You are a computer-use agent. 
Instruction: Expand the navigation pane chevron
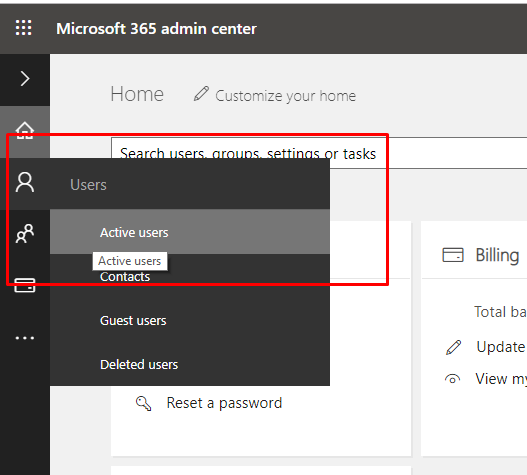[25, 79]
